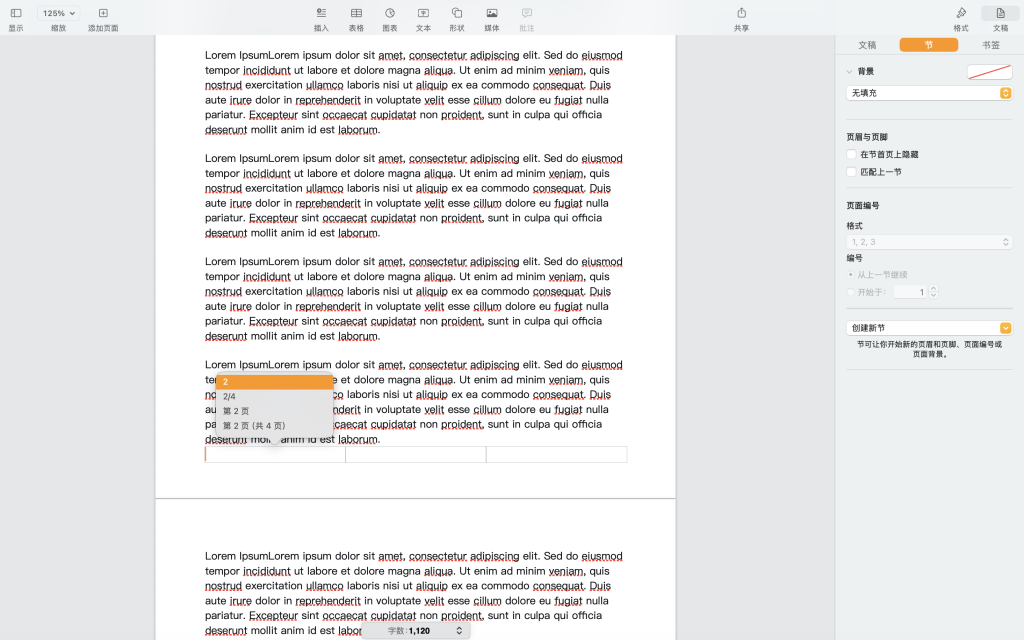The image size is (1024, 640).
Task: Click the right footer cell
Action: (556, 455)
